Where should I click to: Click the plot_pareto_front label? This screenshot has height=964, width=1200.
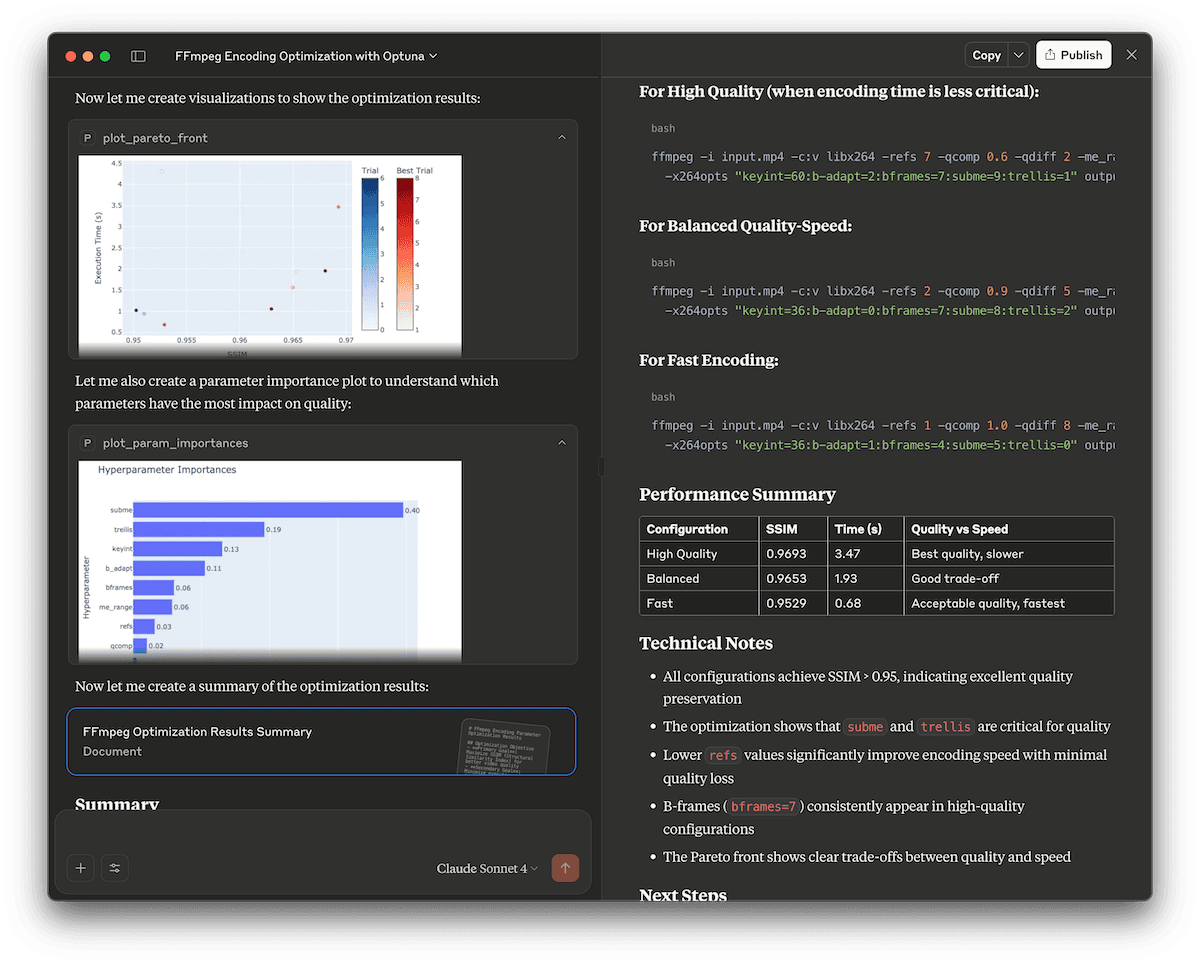[x=155, y=137]
